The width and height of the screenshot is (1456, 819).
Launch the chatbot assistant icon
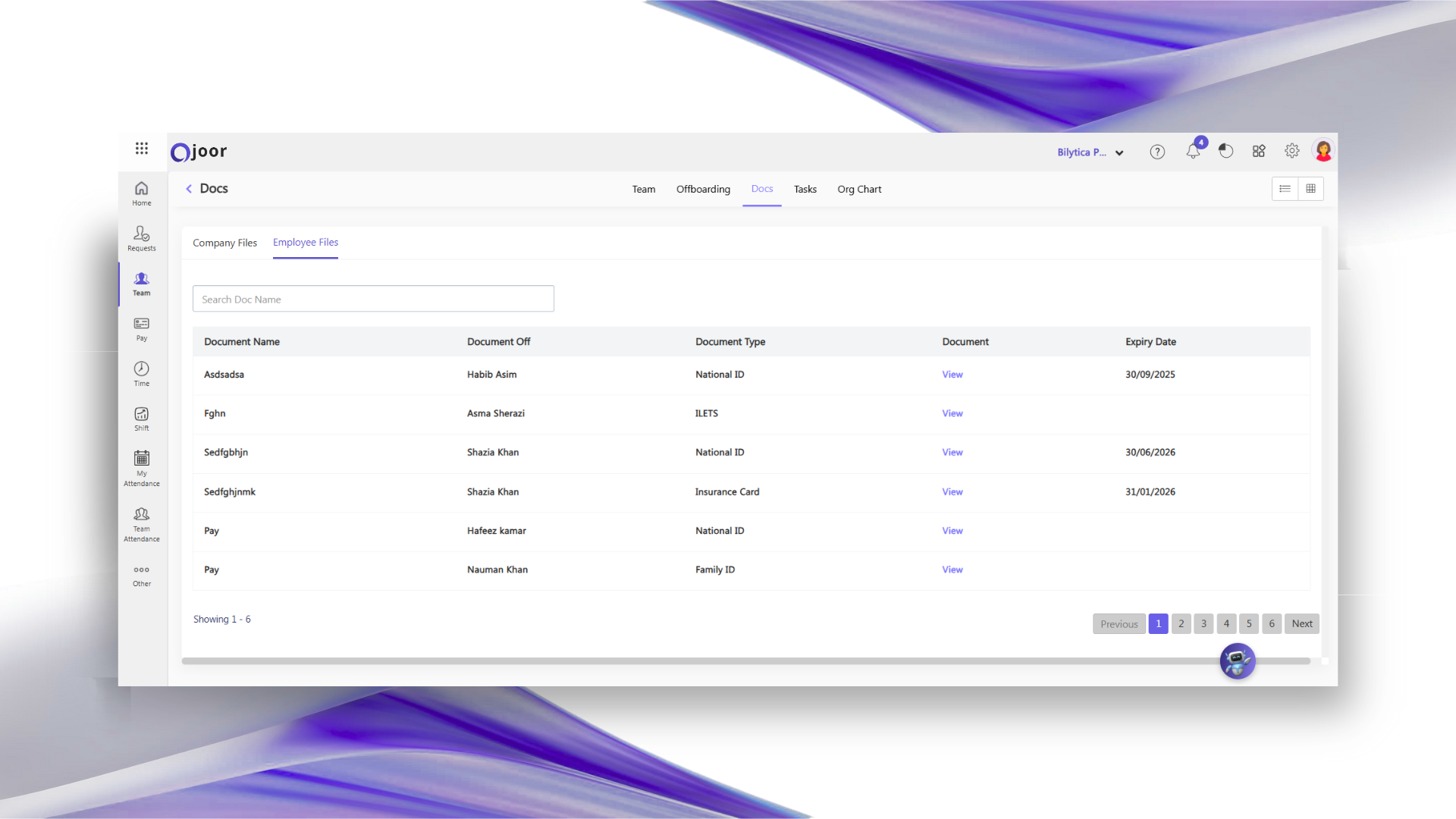pyautogui.click(x=1237, y=661)
